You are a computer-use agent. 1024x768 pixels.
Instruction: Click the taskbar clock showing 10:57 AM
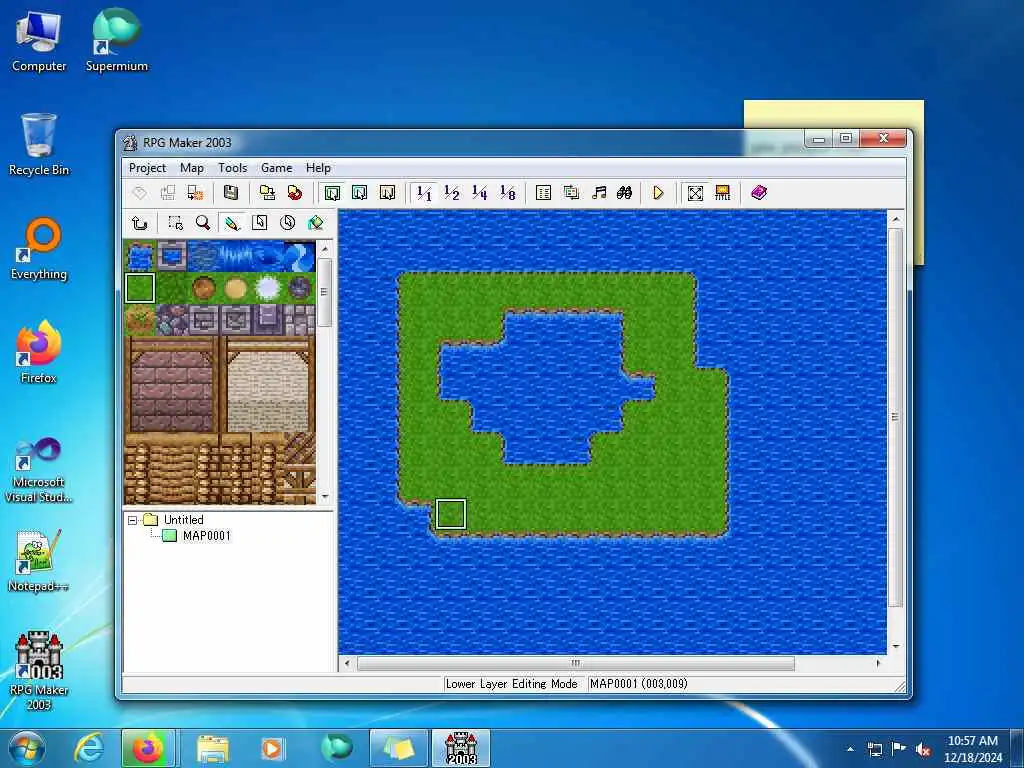(x=972, y=748)
